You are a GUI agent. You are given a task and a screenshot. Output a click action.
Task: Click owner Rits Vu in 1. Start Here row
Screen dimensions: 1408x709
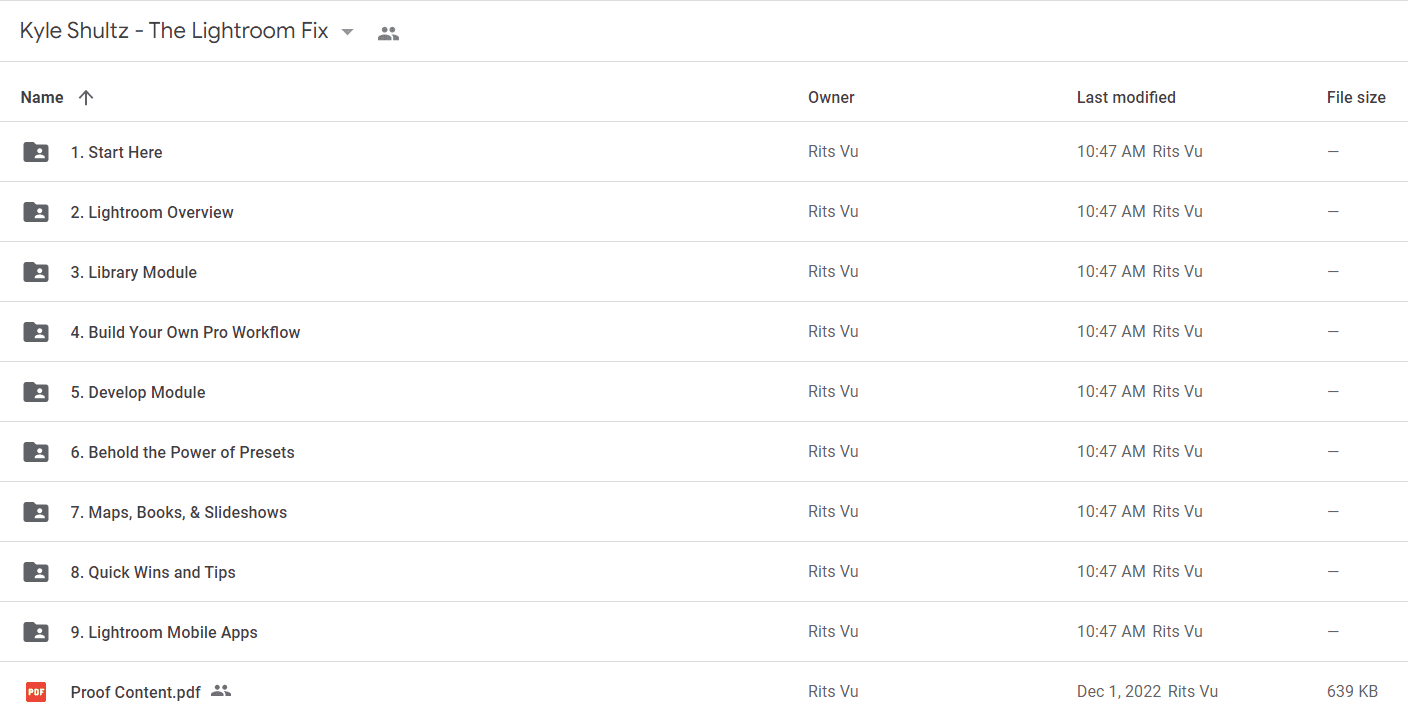(x=833, y=152)
